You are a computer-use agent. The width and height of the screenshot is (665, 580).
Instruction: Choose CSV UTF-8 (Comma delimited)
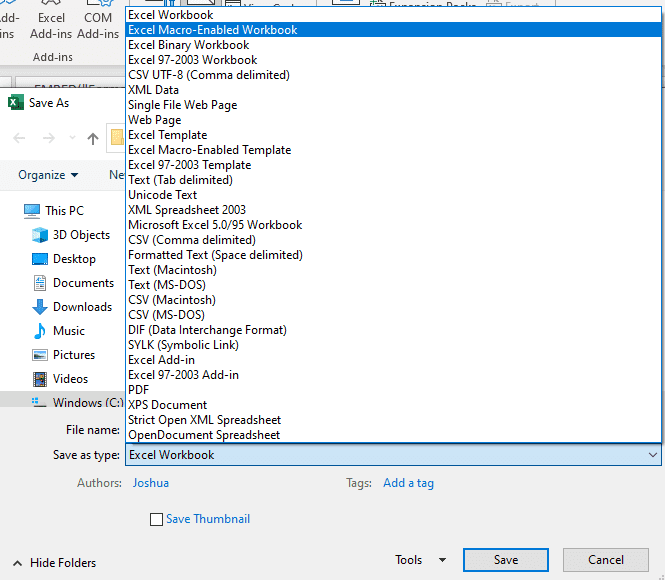click(x=394, y=75)
